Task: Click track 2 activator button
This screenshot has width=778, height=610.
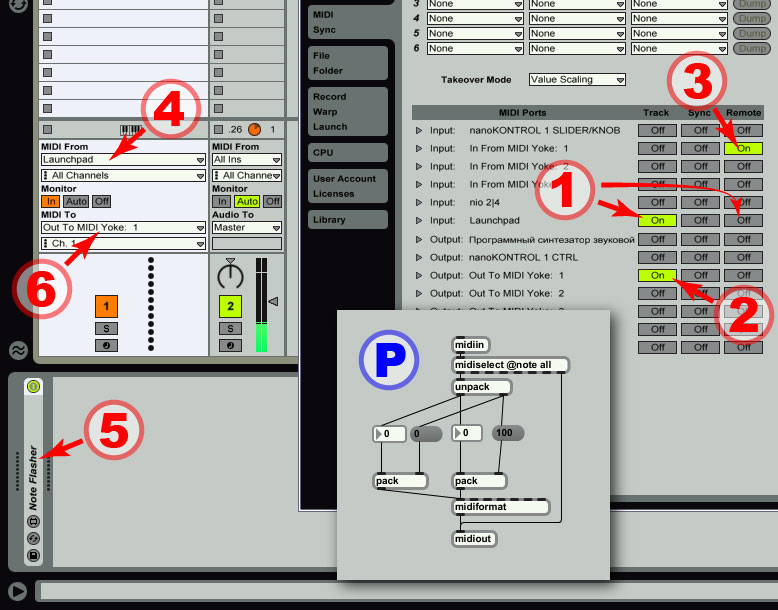Action: tap(231, 306)
